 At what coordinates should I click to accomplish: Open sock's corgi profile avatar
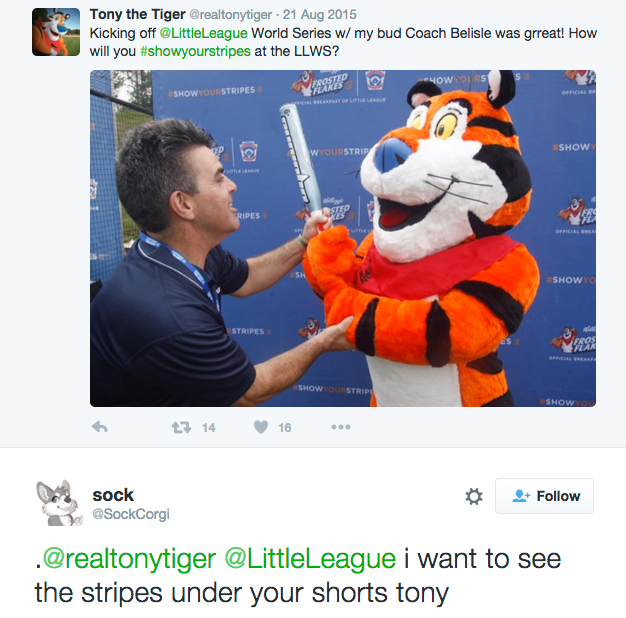(x=59, y=503)
